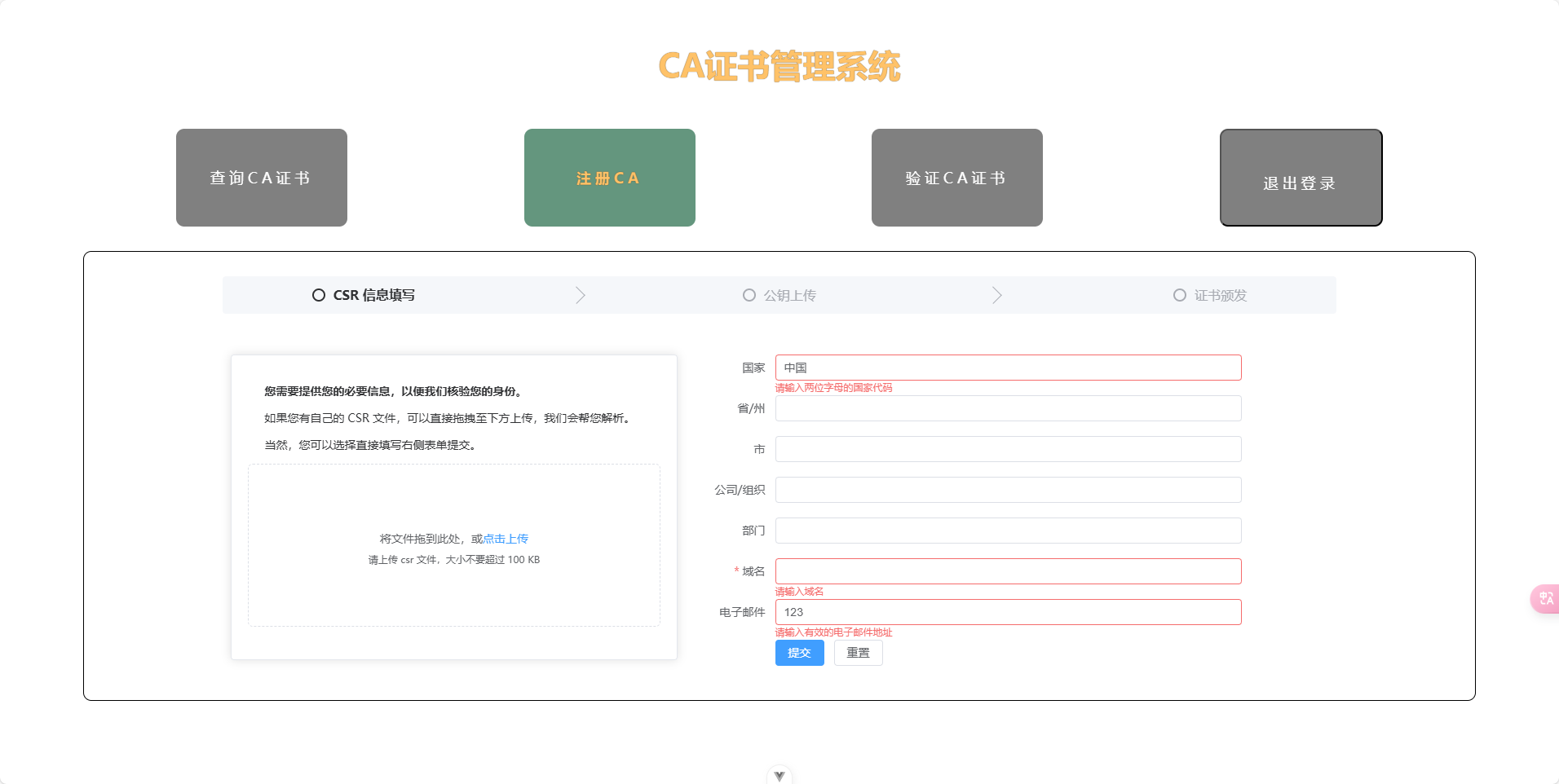Click the hint 请上传 csr 文件 size note
Viewport: 1559px width, 784px height.
[x=454, y=560]
